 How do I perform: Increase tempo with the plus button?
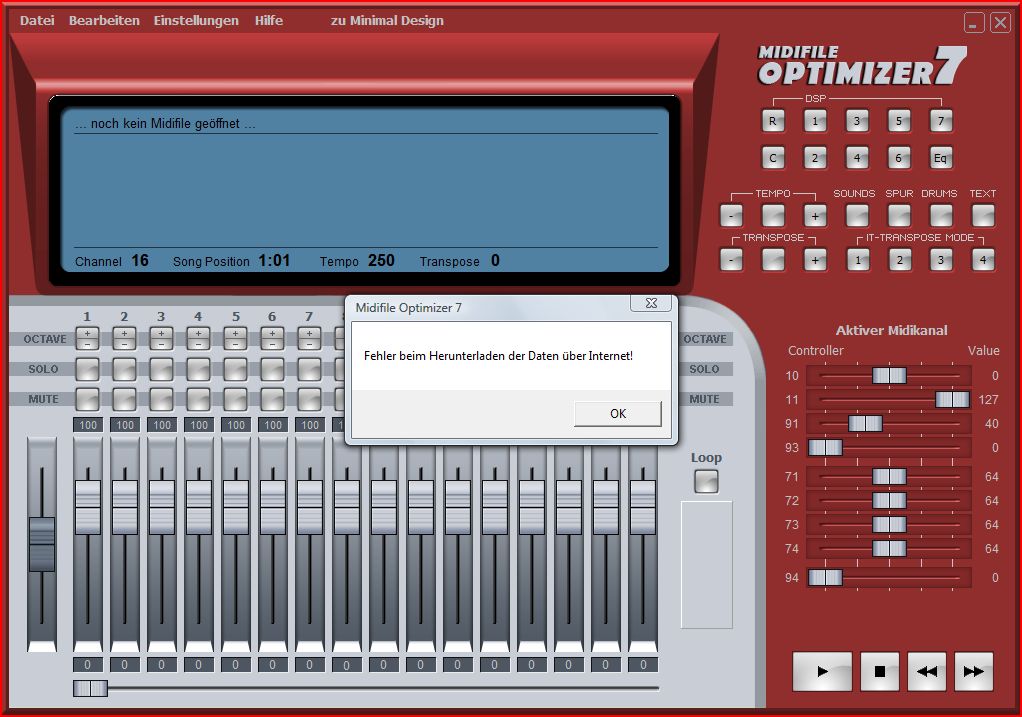(x=815, y=216)
